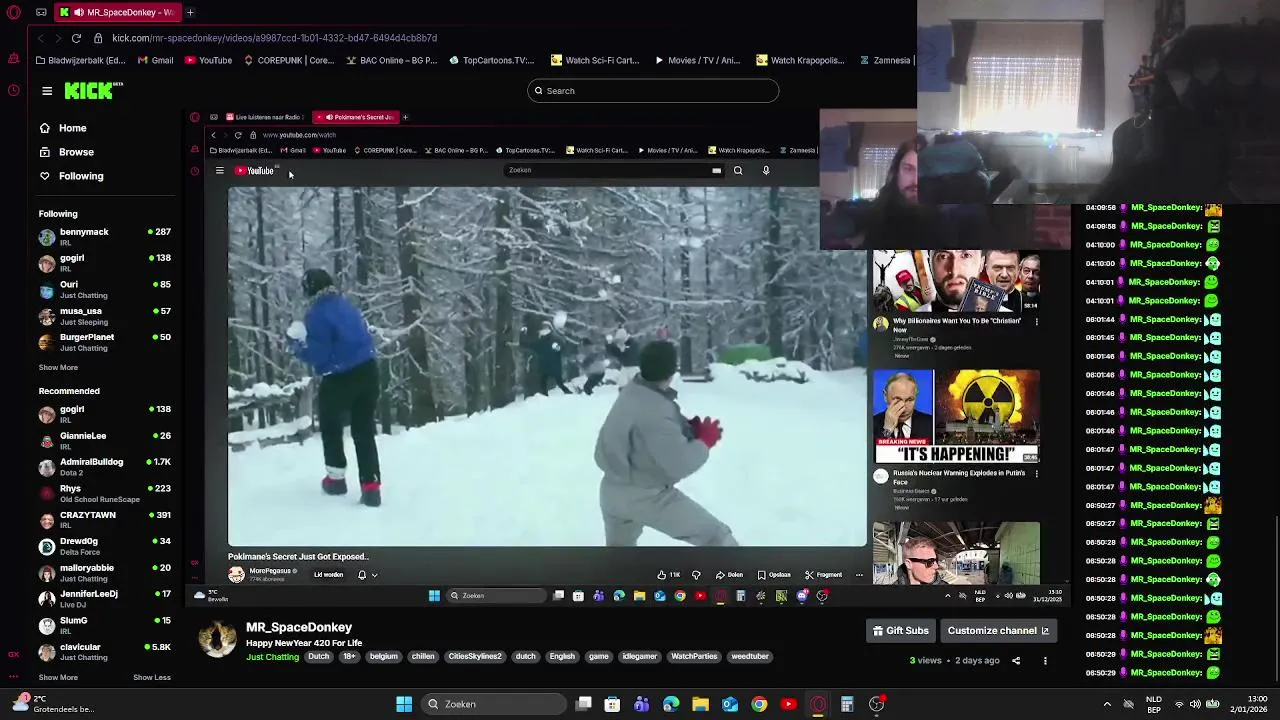Viewport: 1280px width, 720px height.
Task: Click the Gift Subs button
Action: click(x=901, y=631)
